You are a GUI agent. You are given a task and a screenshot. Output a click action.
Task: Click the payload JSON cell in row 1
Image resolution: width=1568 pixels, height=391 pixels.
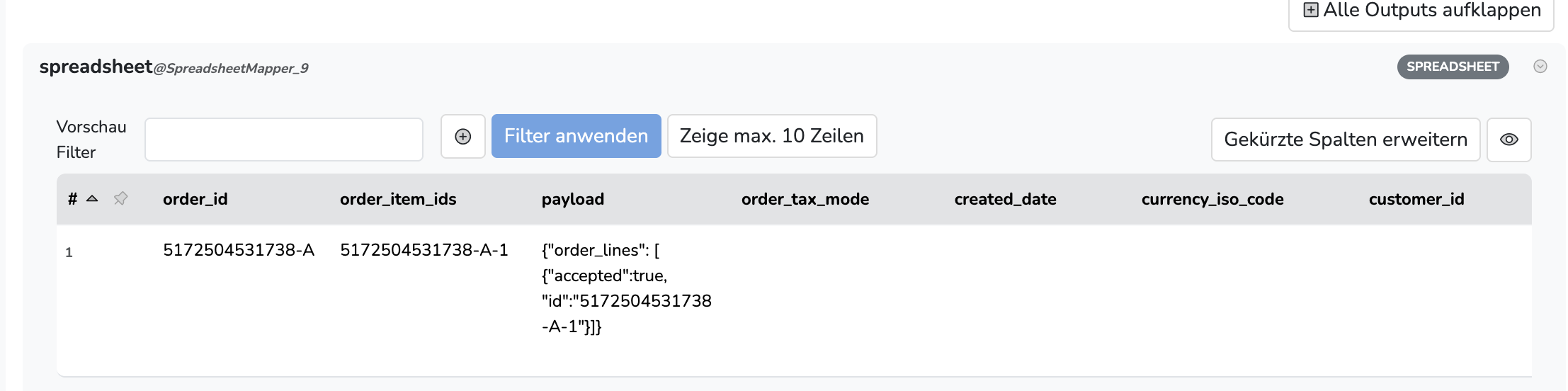(x=627, y=288)
